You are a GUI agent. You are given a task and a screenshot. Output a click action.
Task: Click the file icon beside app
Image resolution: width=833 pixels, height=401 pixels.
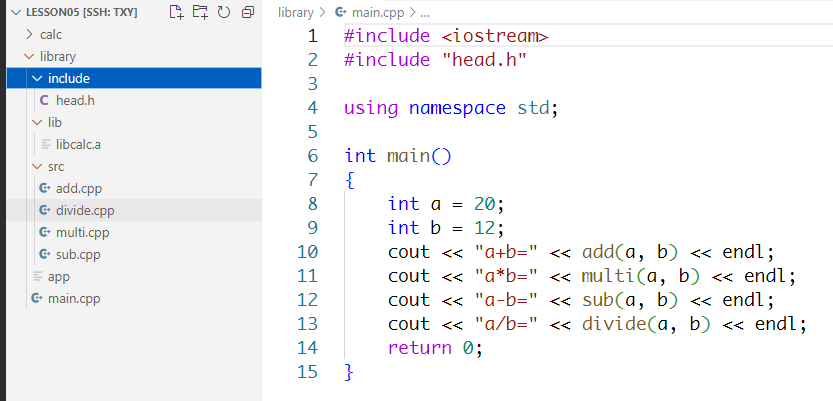(37, 276)
